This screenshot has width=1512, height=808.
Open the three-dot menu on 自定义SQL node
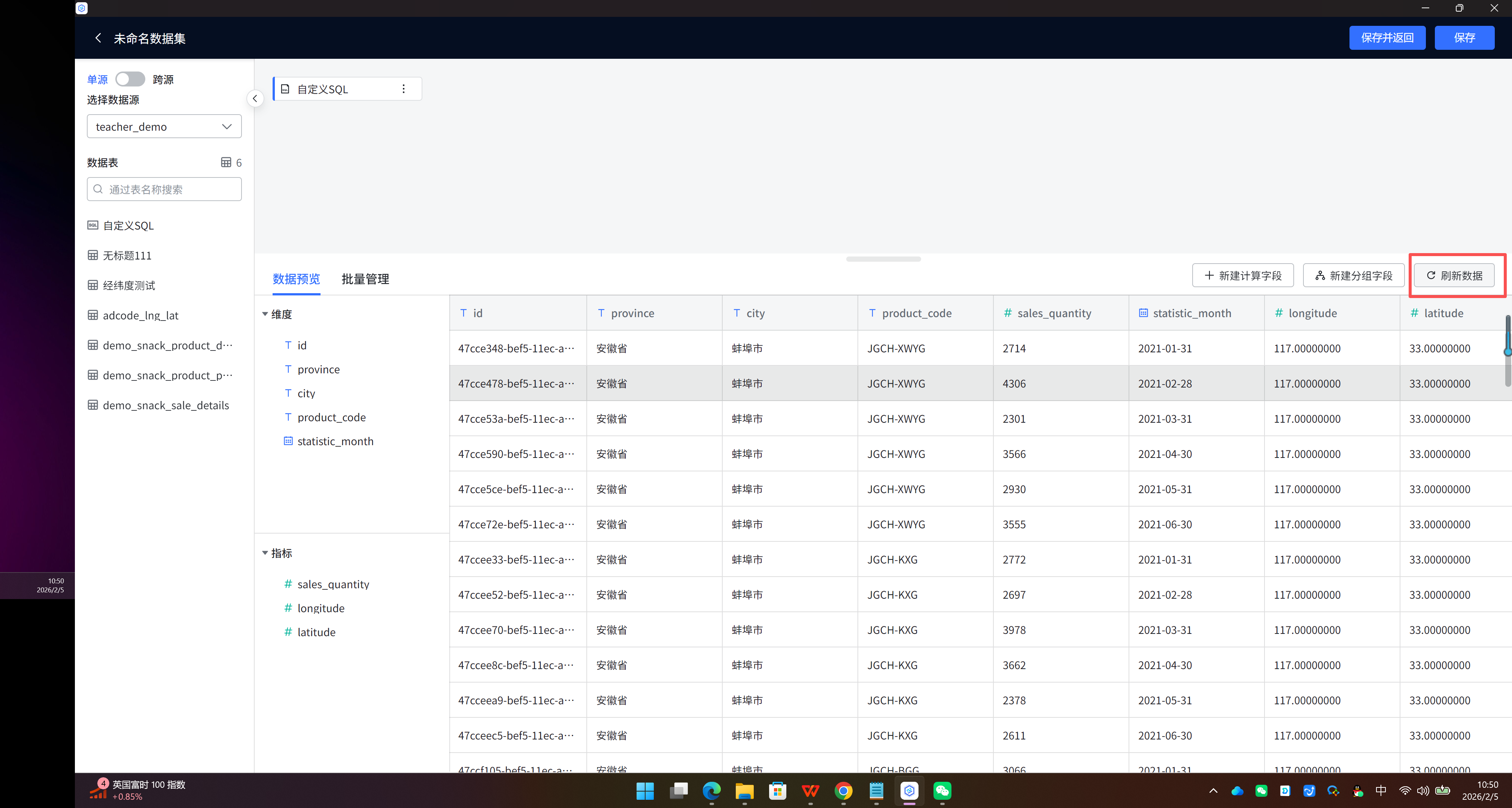coord(403,89)
